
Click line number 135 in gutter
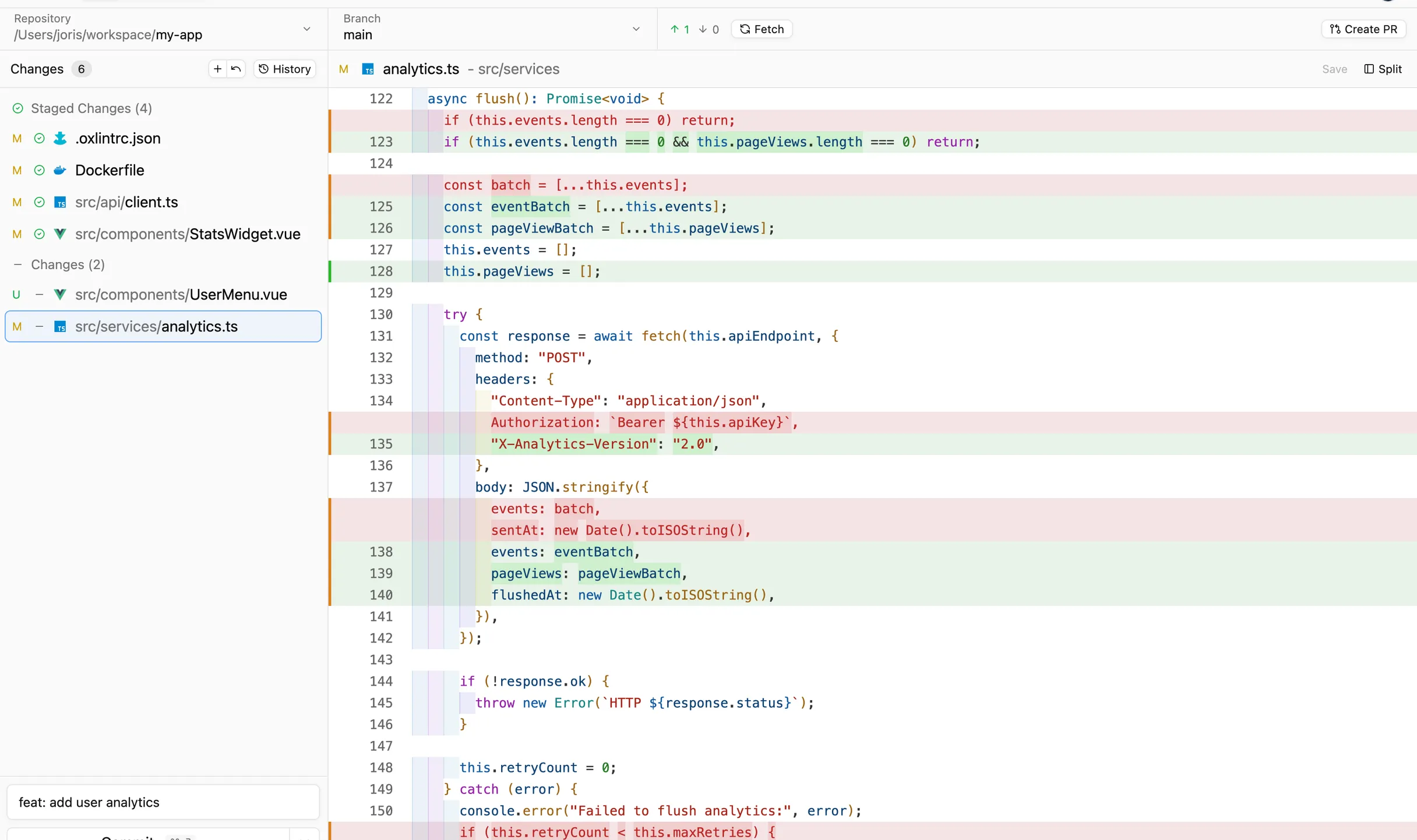click(381, 444)
